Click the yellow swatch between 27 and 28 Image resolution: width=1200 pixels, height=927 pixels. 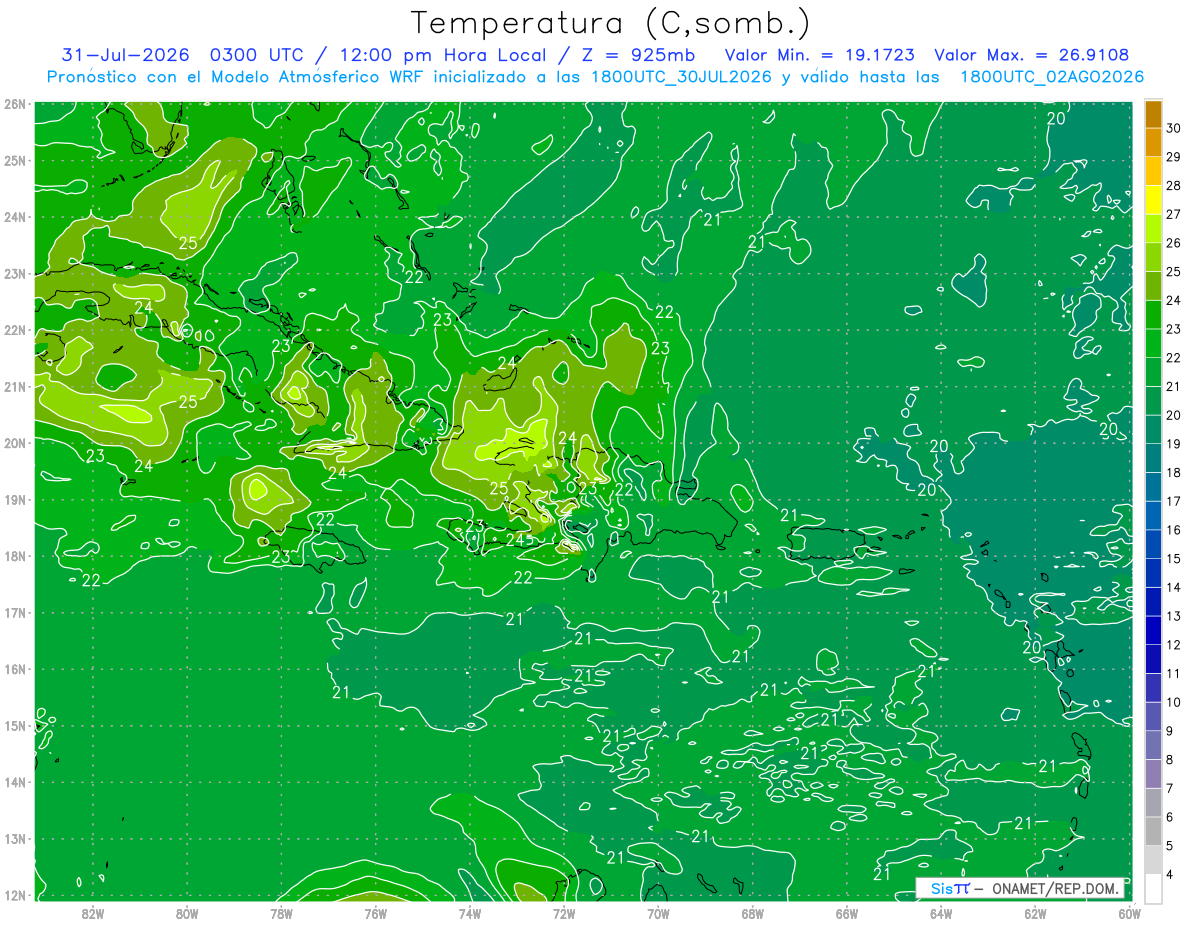tap(1153, 200)
